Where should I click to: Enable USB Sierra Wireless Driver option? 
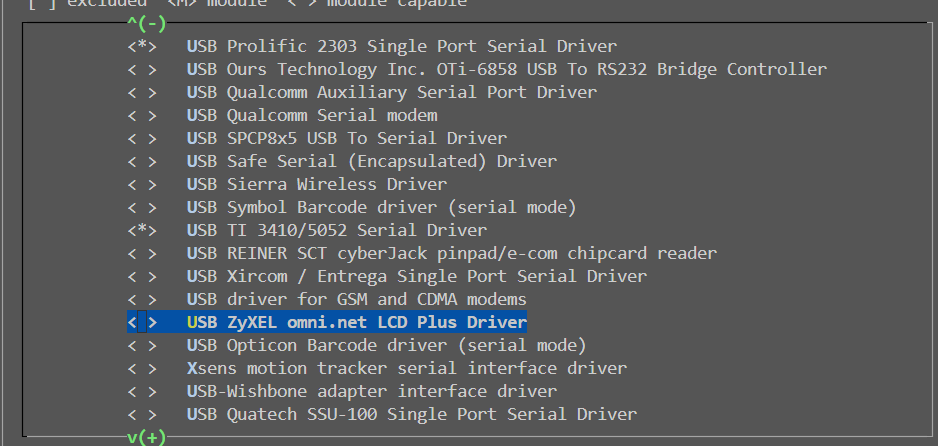[142, 184]
